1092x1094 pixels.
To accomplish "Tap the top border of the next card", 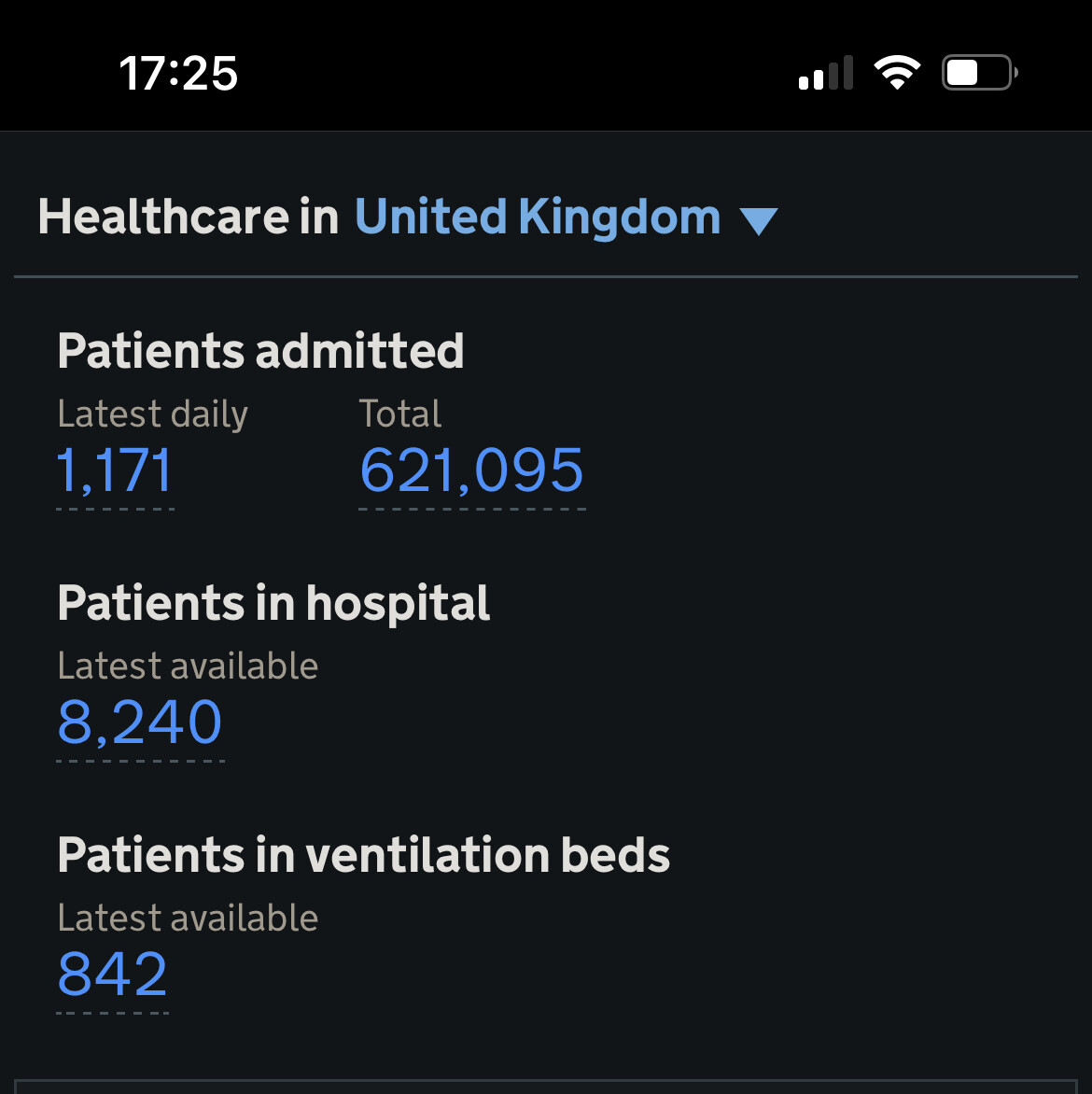I will click(x=546, y=1081).
